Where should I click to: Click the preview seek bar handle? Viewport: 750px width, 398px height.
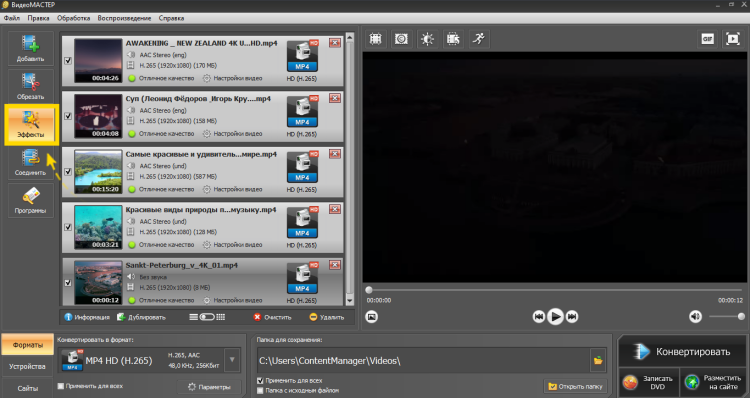pos(369,290)
